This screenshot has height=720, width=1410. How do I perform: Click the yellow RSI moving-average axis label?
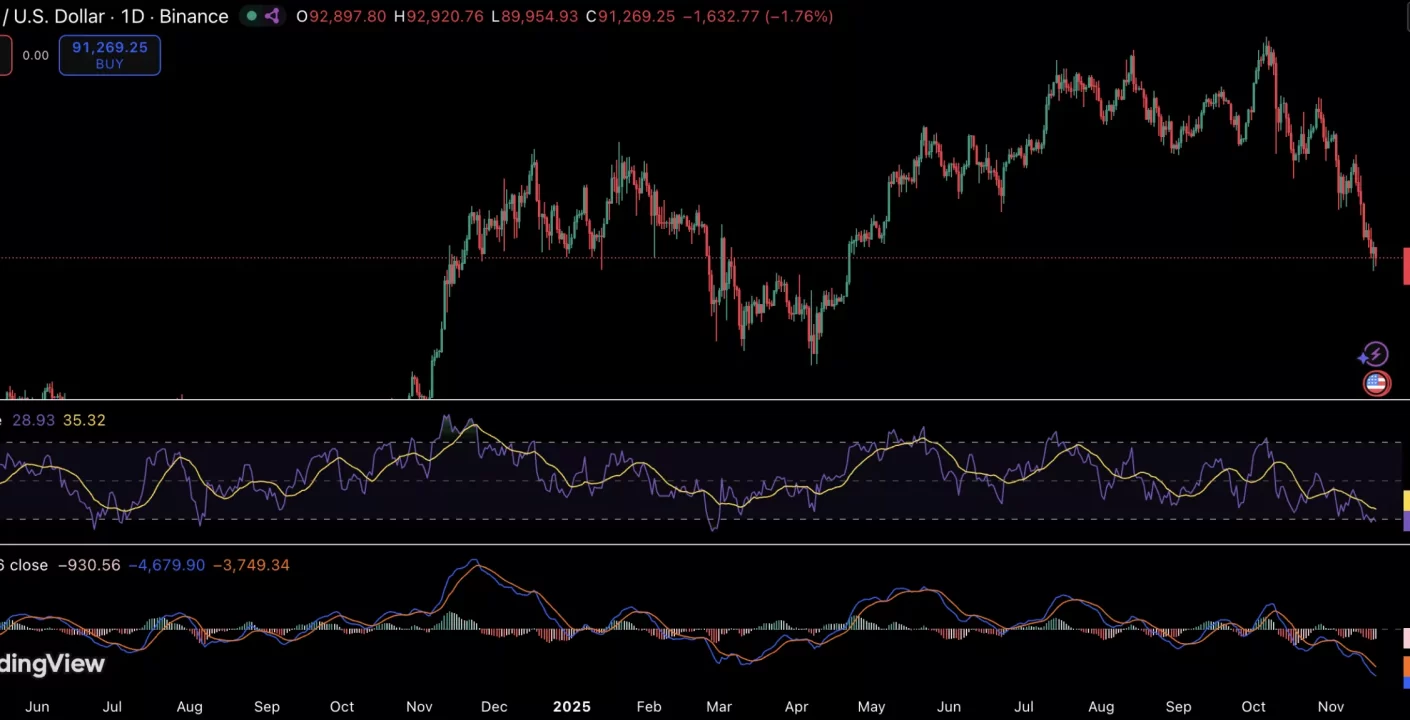coord(1406,501)
